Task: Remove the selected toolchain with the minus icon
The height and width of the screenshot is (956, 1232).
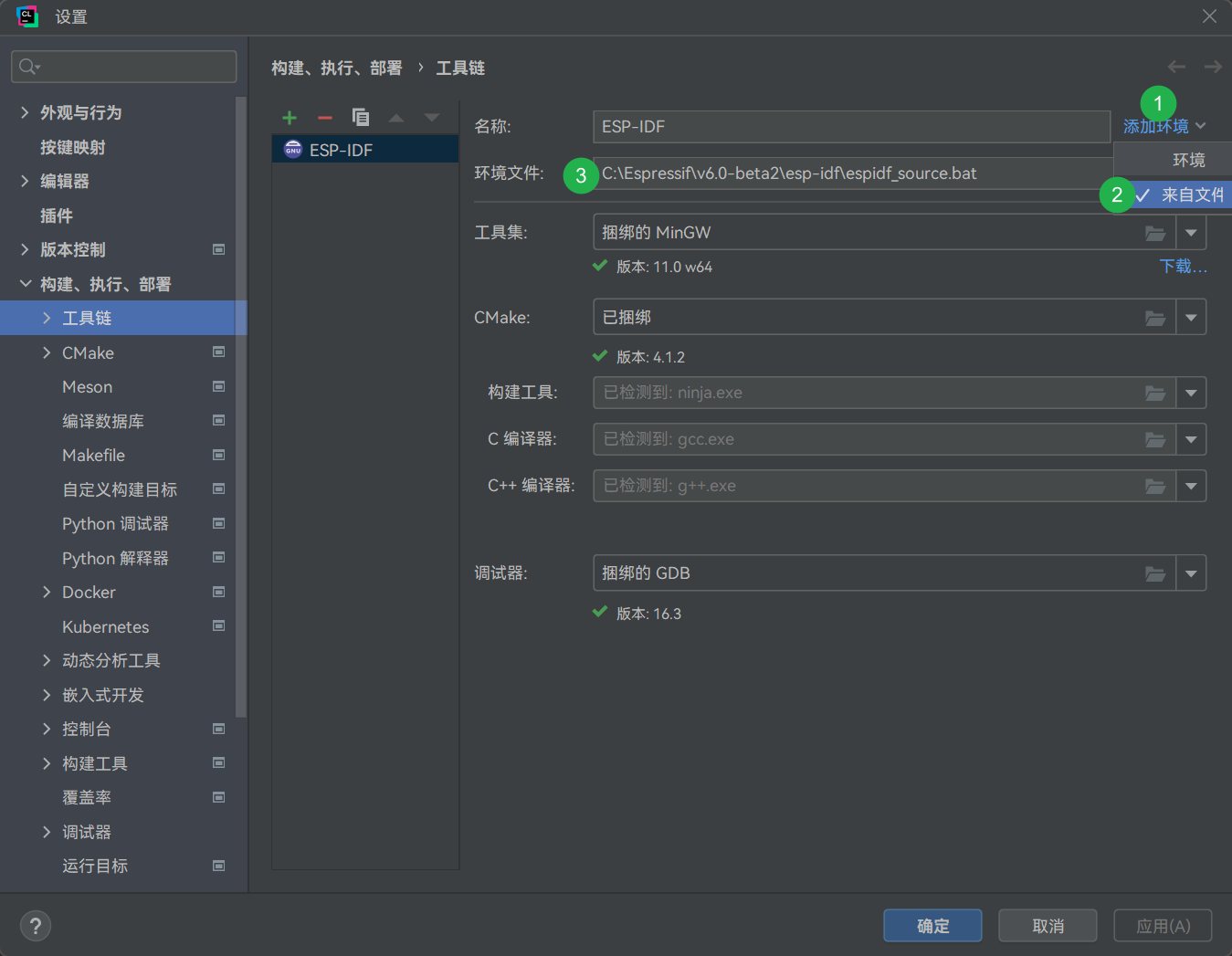Action: [325, 118]
